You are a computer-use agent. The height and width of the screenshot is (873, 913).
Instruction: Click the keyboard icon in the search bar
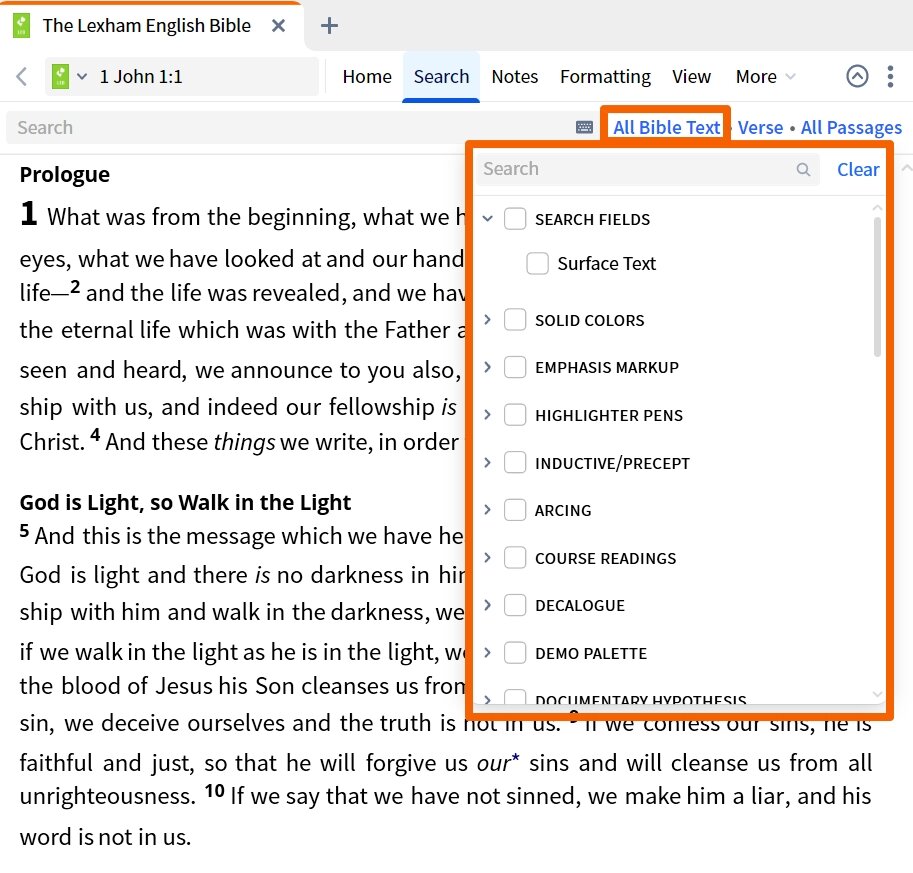point(584,128)
